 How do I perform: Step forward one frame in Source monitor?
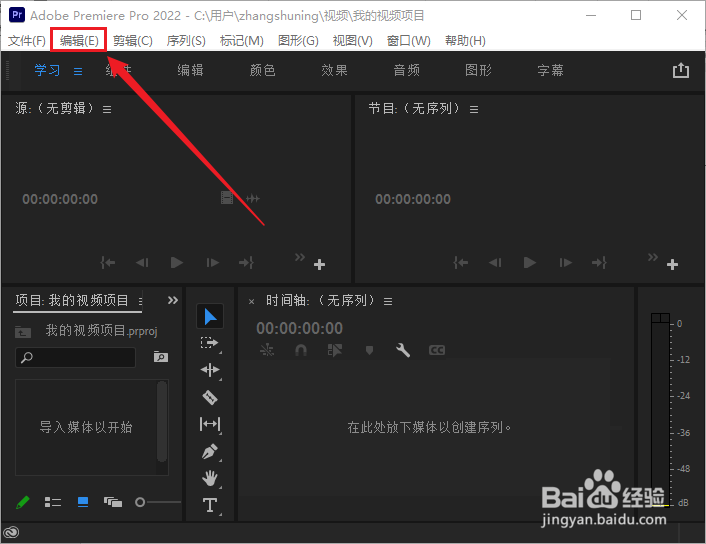[x=213, y=262]
